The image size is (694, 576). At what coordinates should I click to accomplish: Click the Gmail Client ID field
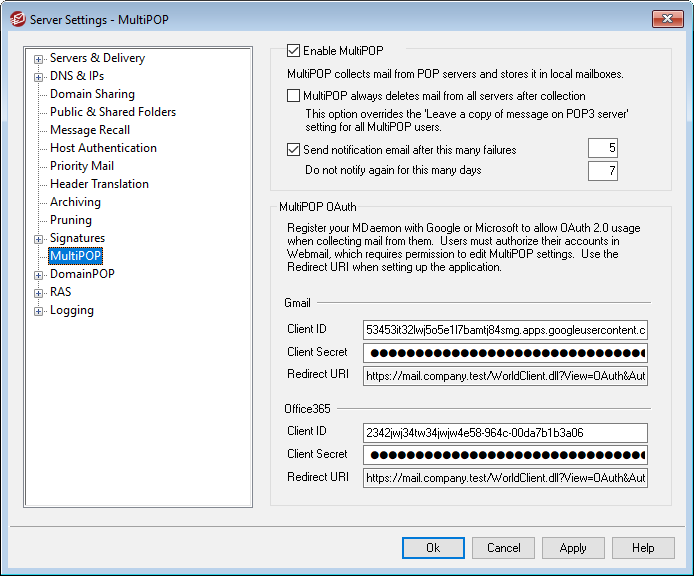505,329
